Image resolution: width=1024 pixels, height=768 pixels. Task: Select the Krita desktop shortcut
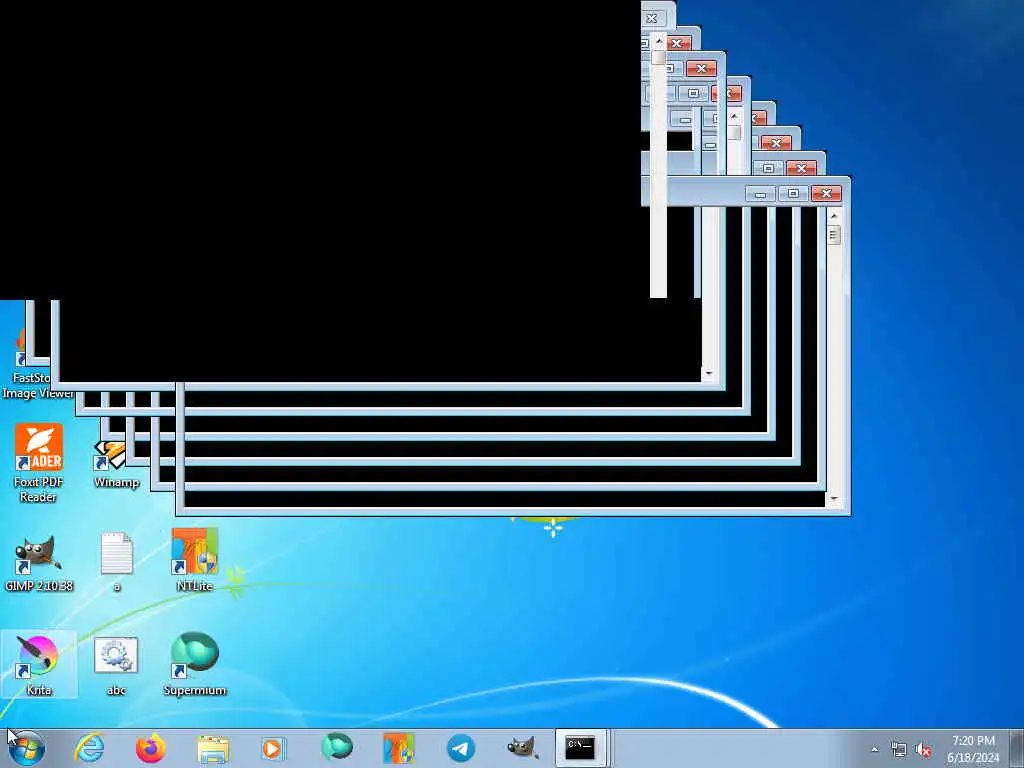point(39,664)
